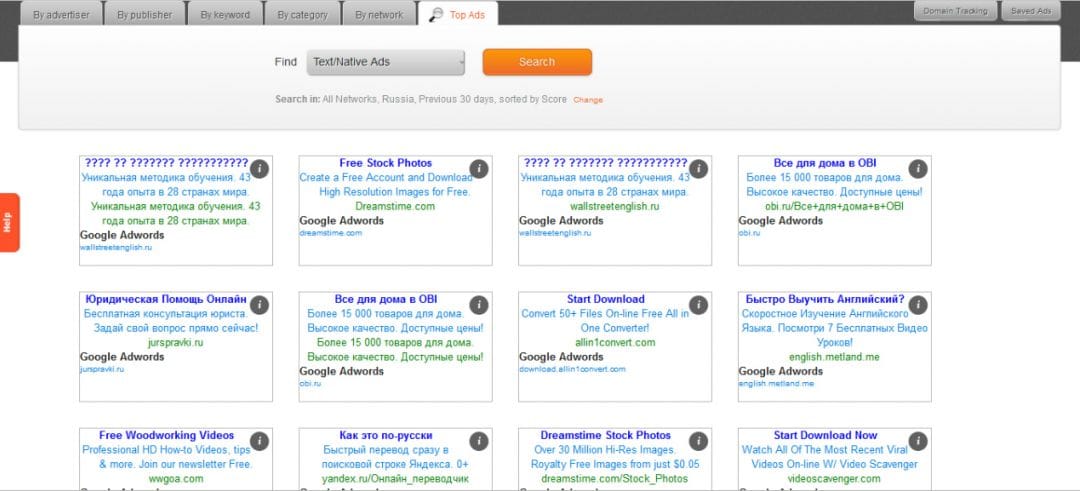The image size is (1080, 491).
Task: Open info icon on Быстро Выучить Английский ad
Action: pyautogui.click(x=918, y=305)
